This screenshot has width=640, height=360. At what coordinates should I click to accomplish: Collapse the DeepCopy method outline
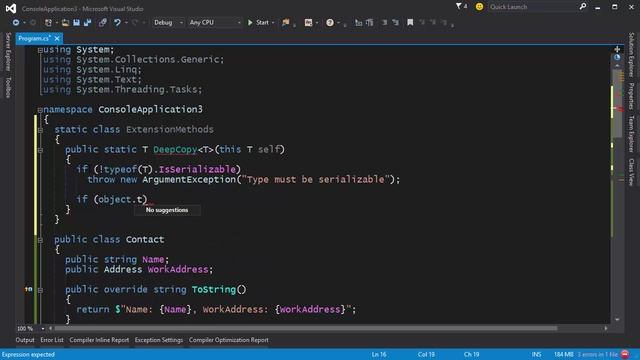point(40,150)
